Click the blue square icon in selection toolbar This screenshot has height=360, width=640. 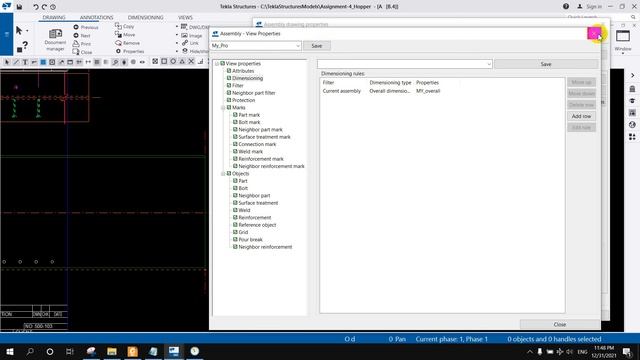click(43, 62)
